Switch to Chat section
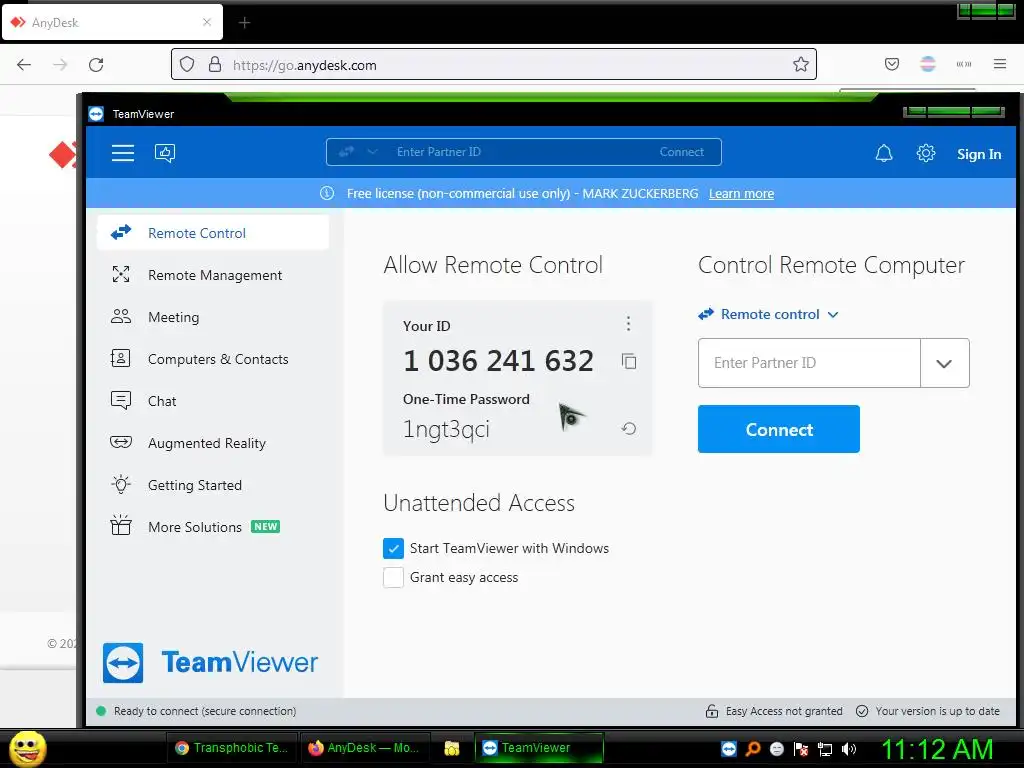 coord(213,401)
